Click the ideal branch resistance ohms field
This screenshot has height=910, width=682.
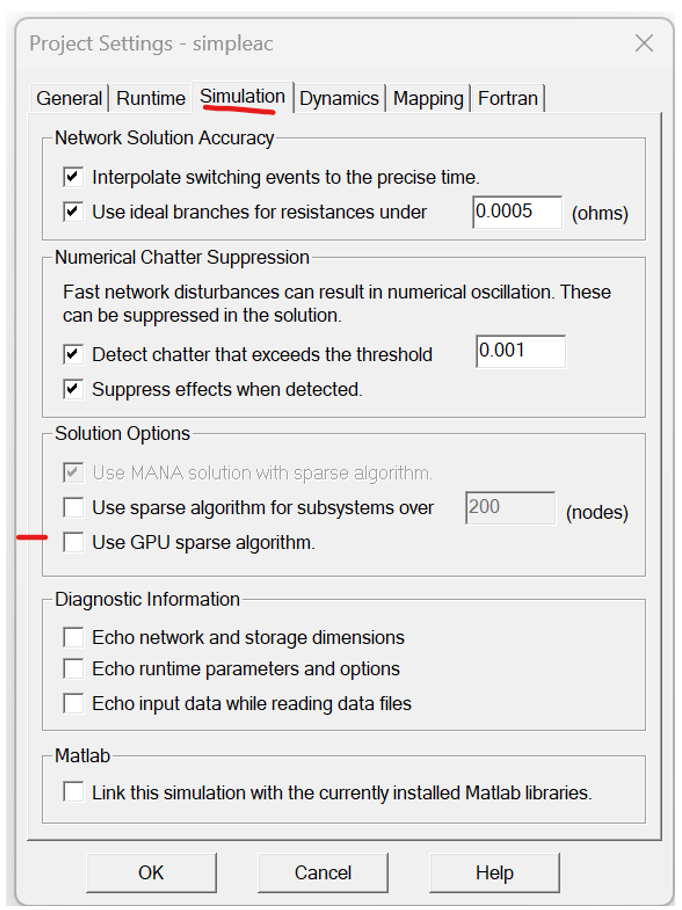pyautogui.click(x=516, y=212)
